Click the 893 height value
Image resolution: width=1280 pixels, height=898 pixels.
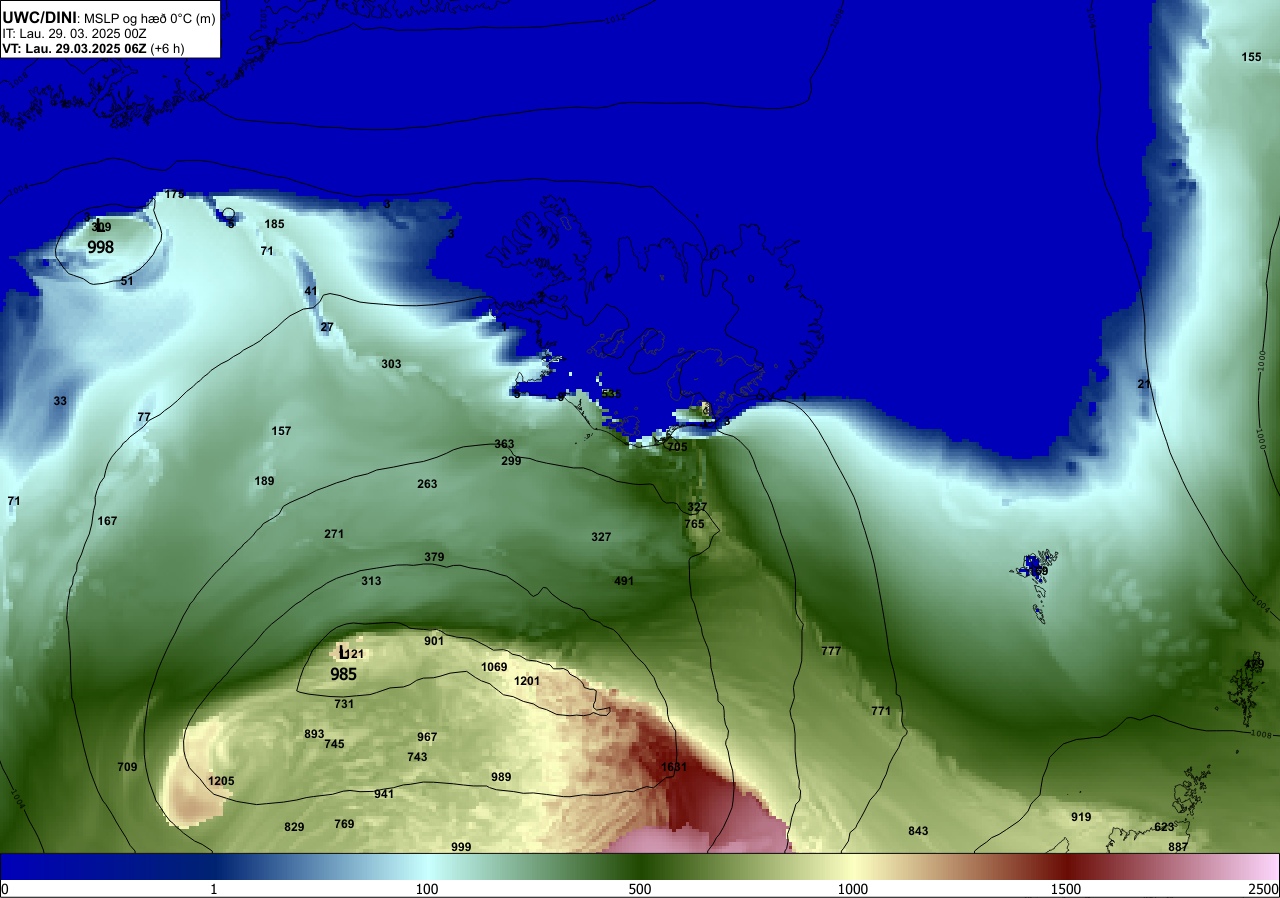click(314, 734)
